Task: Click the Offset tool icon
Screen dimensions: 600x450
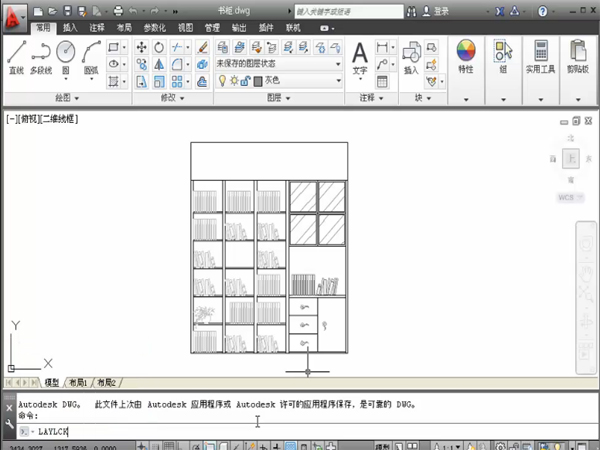Action: [202, 82]
